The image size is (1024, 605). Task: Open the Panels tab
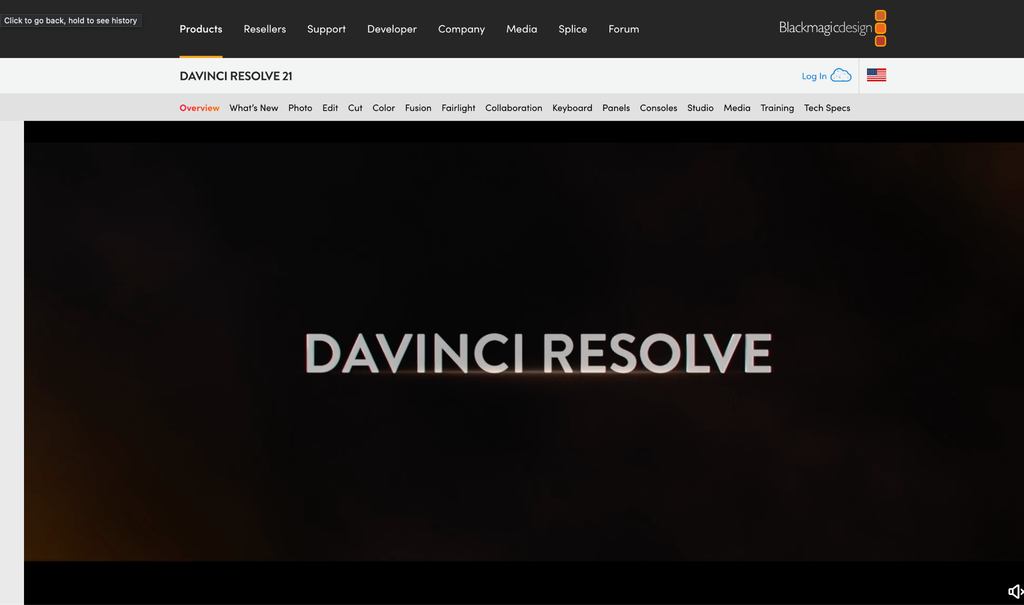(x=616, y=108)
